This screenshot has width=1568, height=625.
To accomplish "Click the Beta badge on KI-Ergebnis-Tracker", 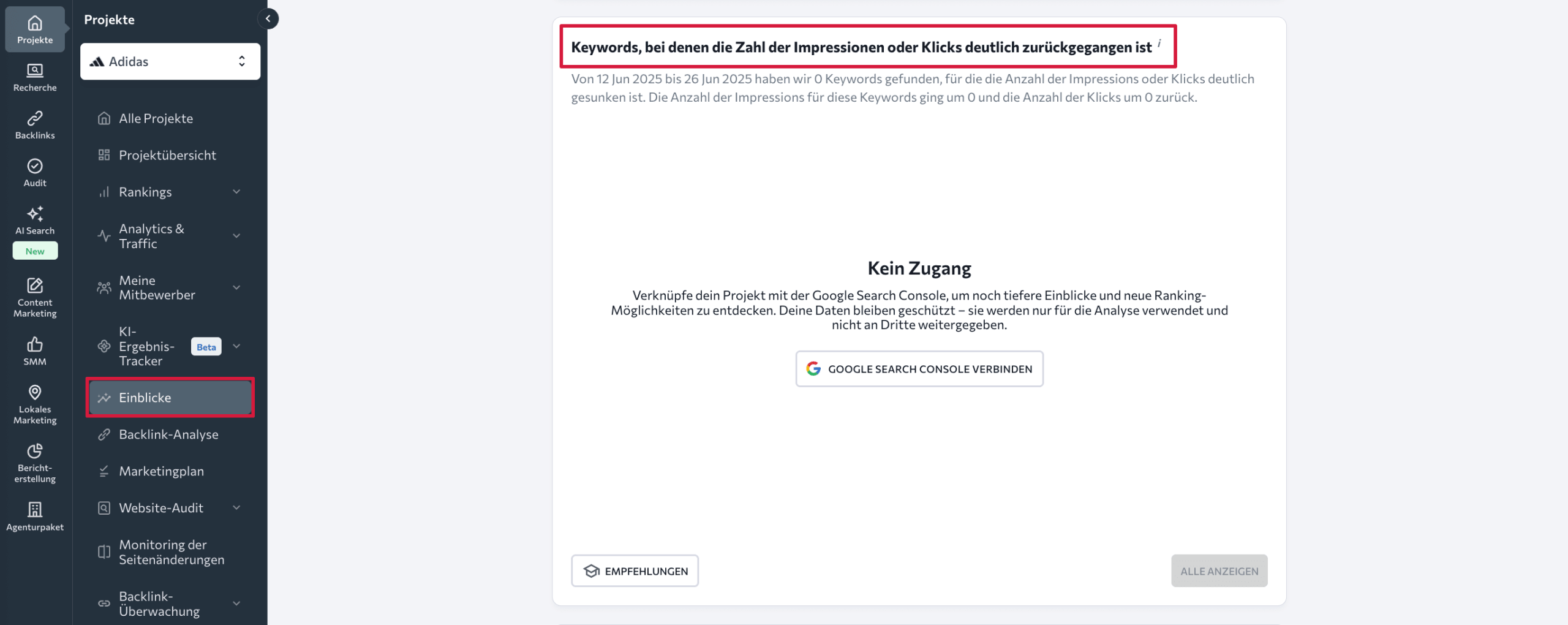I will point(206,347).
